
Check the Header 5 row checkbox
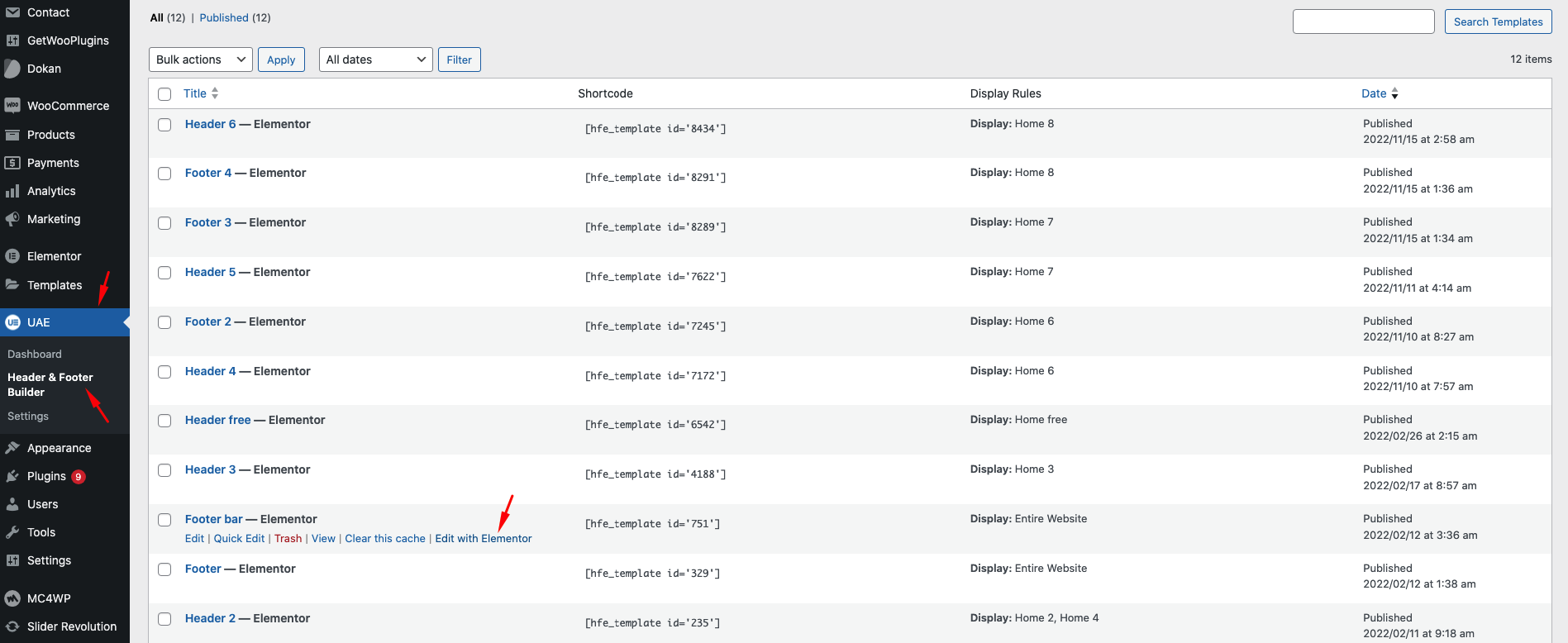click(164, 273)
